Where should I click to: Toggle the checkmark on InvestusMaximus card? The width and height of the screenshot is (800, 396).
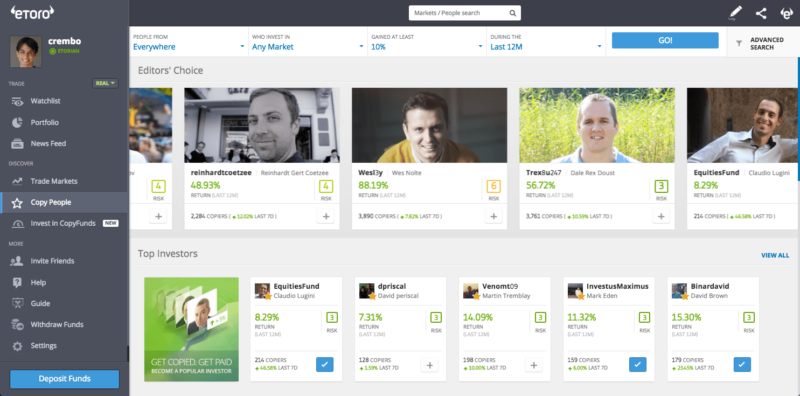[x=638, y=365]
